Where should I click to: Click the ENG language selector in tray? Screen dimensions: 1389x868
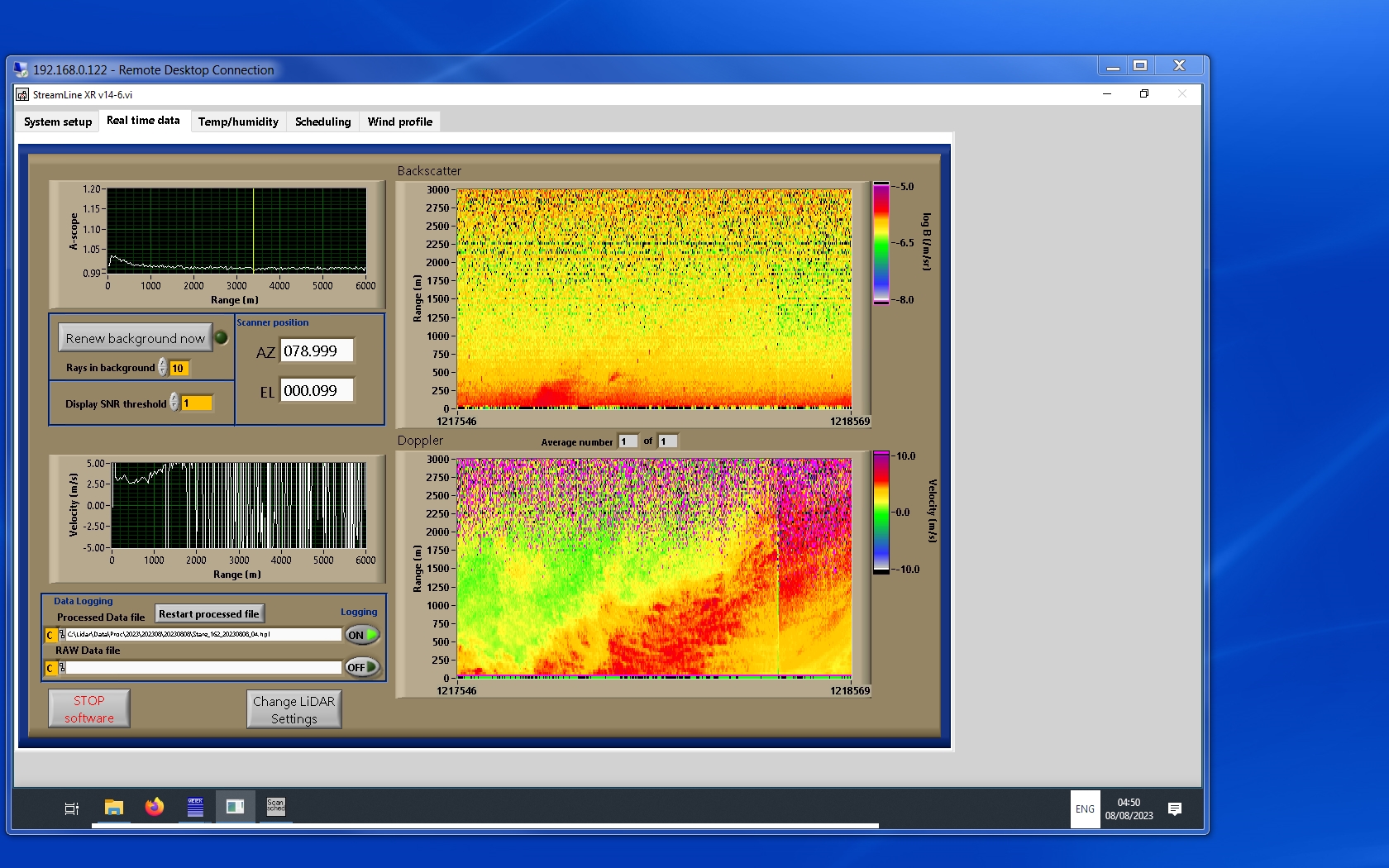pyautogui.click(x=1085, y=809)
